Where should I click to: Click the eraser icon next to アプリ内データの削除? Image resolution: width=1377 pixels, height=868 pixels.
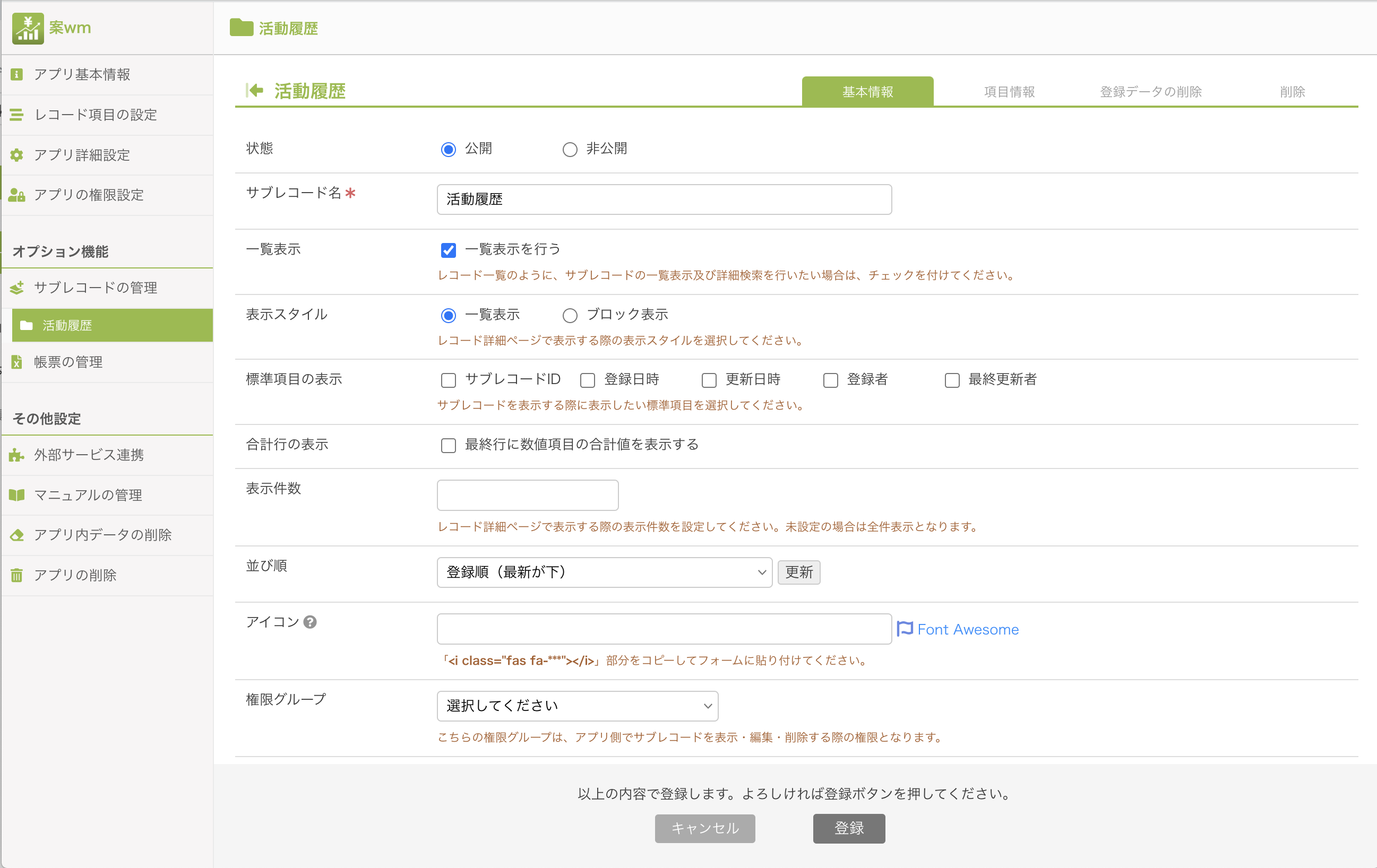click(16, 535)
